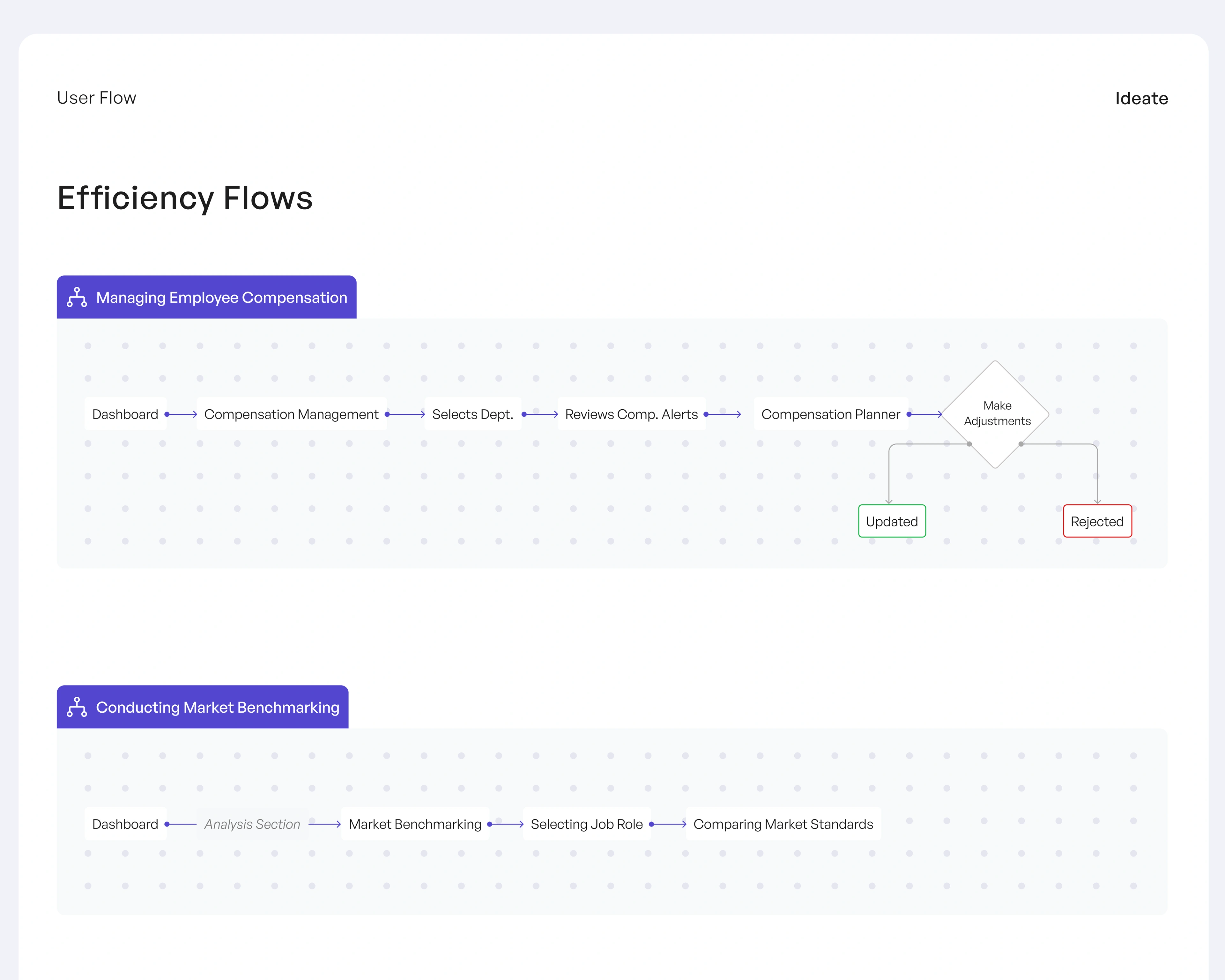Click the Dashboard node in compensation flow
Screen dimensions: 1225x980
click(125, 414)
